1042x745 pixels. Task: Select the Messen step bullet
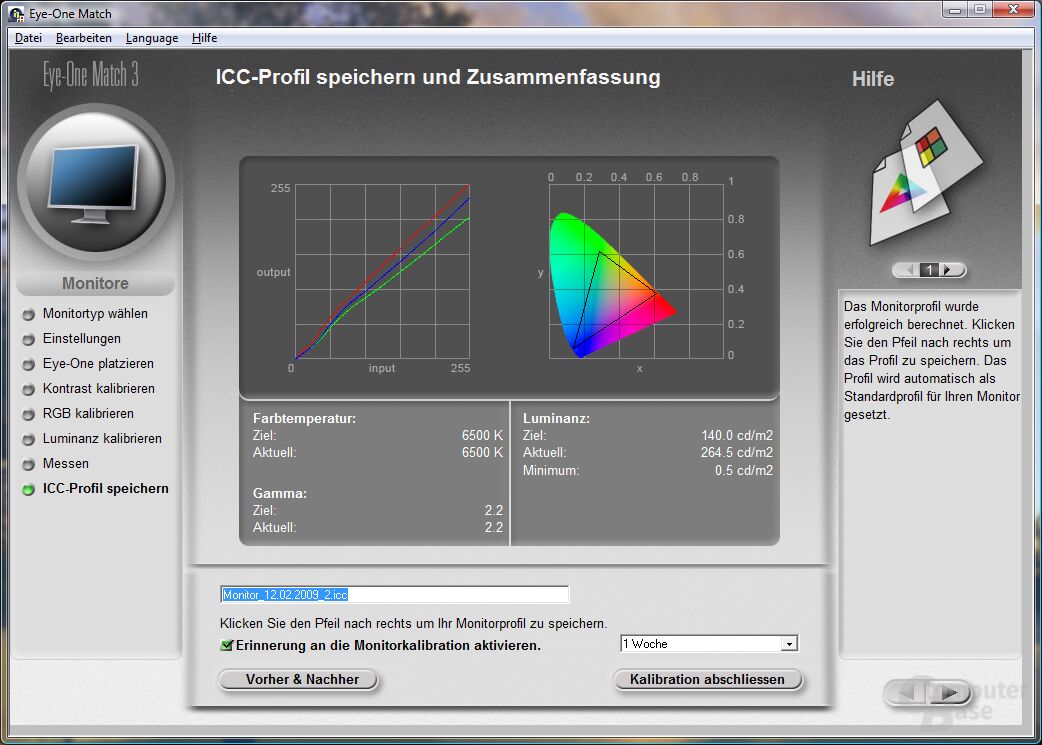pyautogui.click(x=29, y=464)
